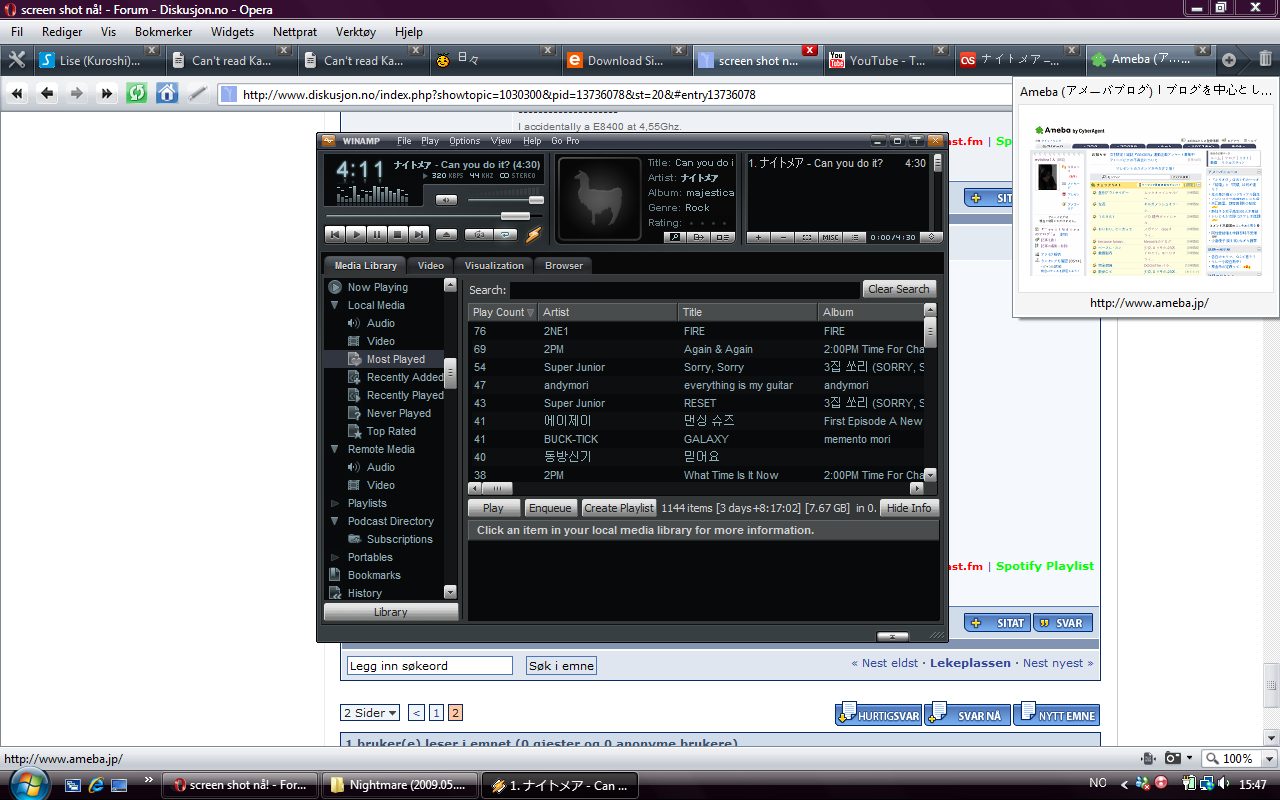Open Subscriptions under Podcast Directory
Viewport: 1280px width, 800px height.
click(400, 539)
